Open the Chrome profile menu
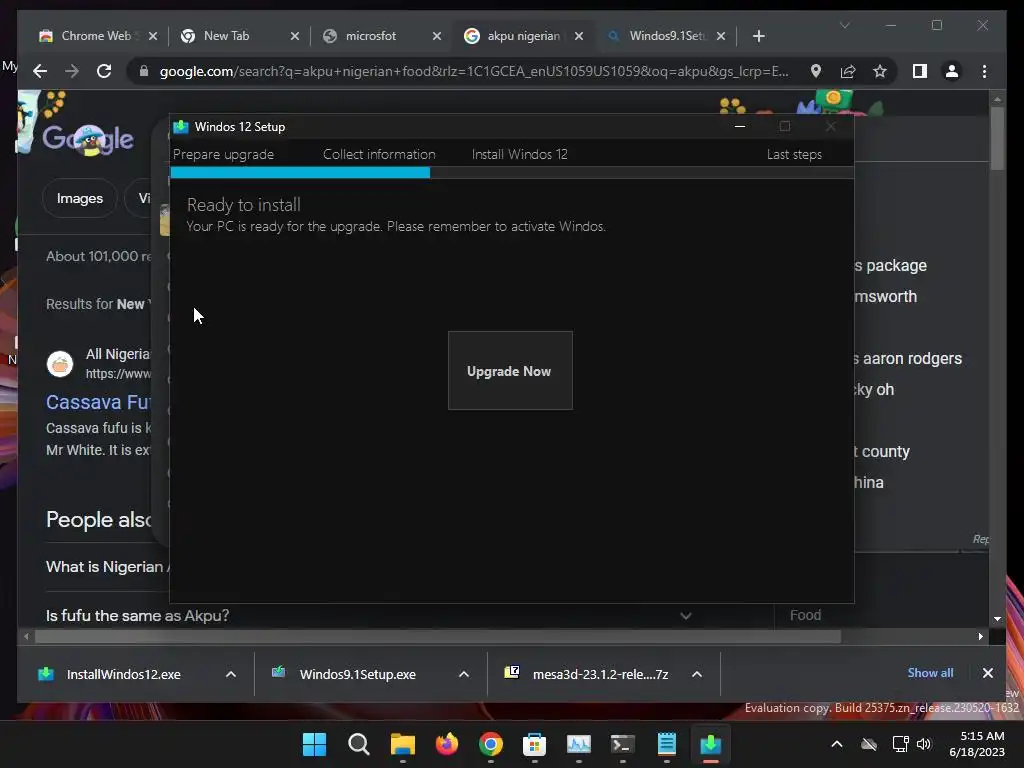The height and width of the screenshot is (768, 1024). click(952, 71)
